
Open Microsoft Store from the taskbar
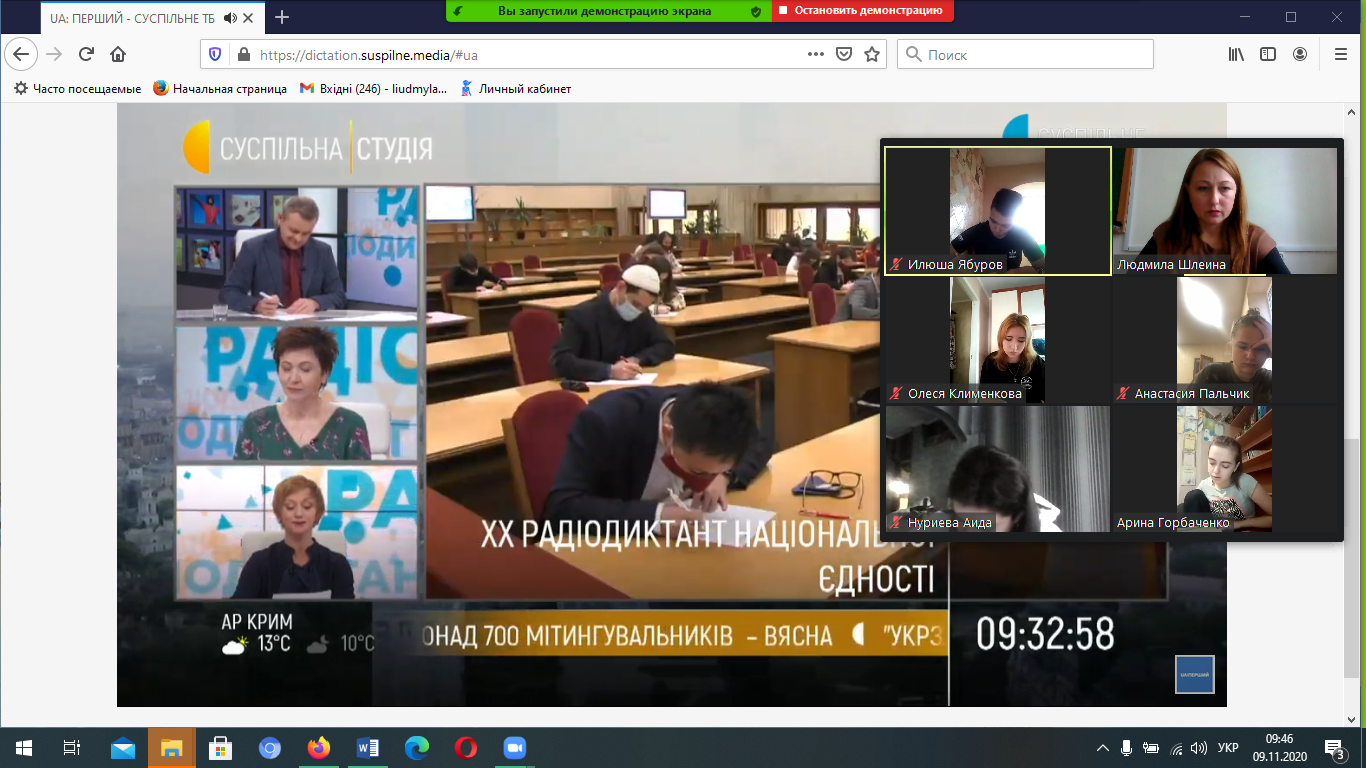coord(220,748)
